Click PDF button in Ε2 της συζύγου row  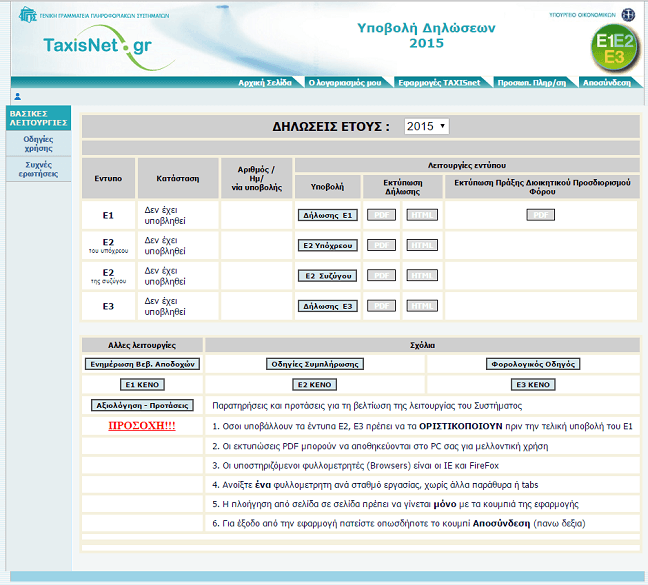[x=381, y=275]
